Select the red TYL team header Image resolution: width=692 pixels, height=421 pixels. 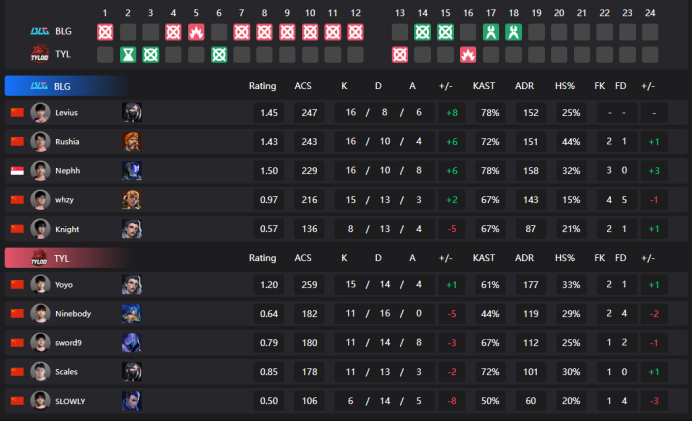67,258
